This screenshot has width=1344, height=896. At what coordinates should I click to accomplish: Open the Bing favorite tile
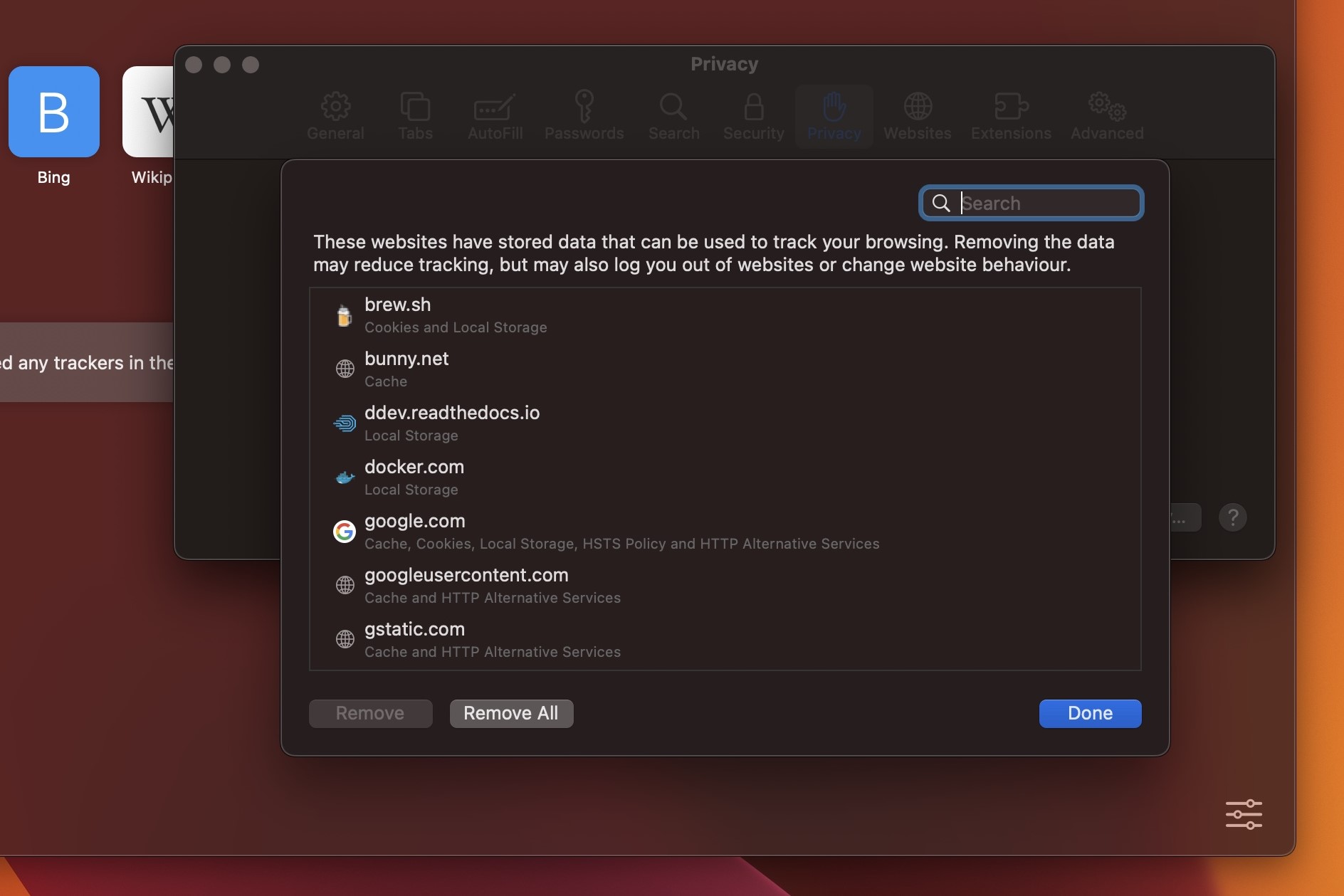click(54, 112)
